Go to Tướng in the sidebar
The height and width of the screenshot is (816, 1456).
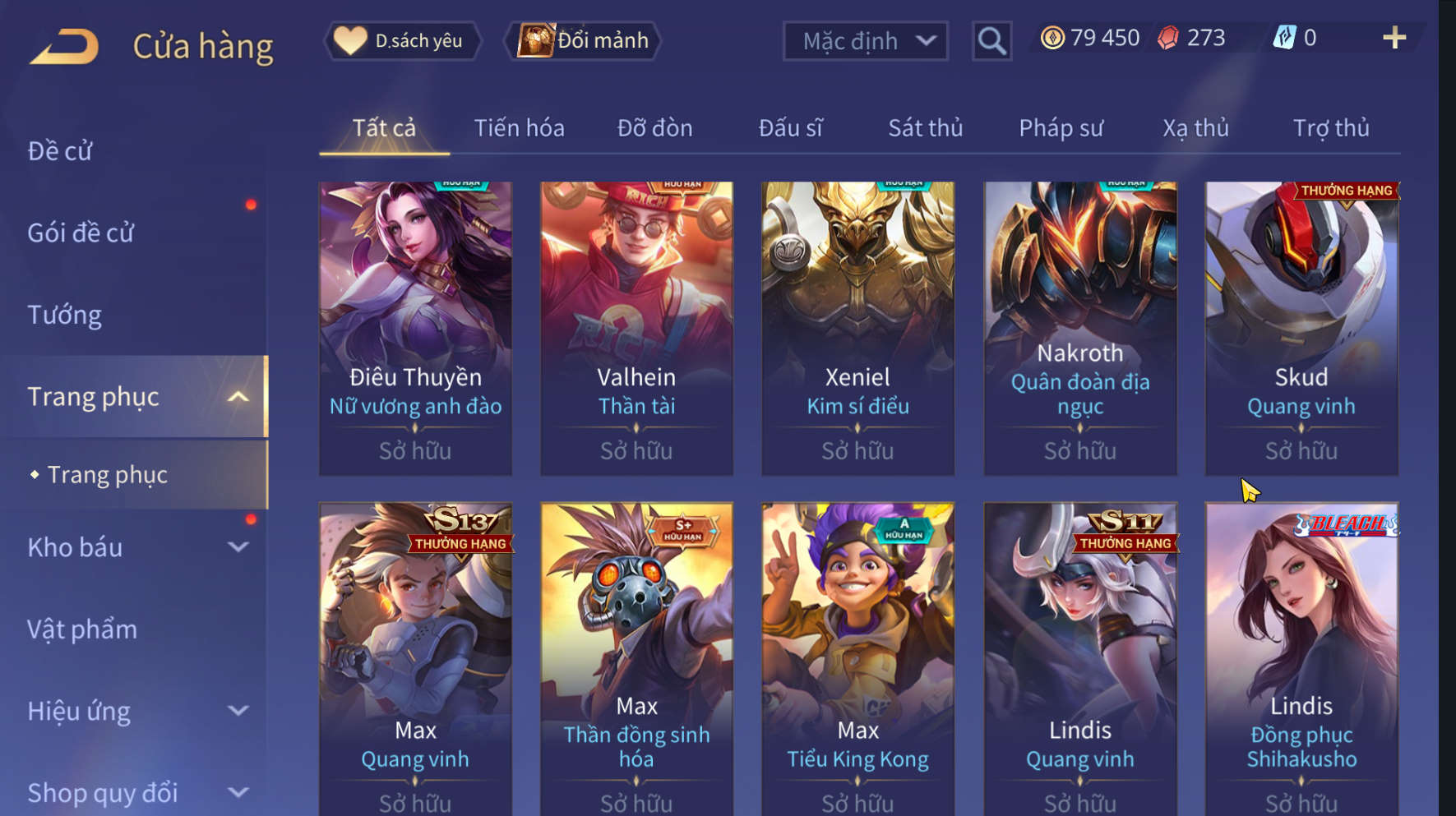(65, 315)
